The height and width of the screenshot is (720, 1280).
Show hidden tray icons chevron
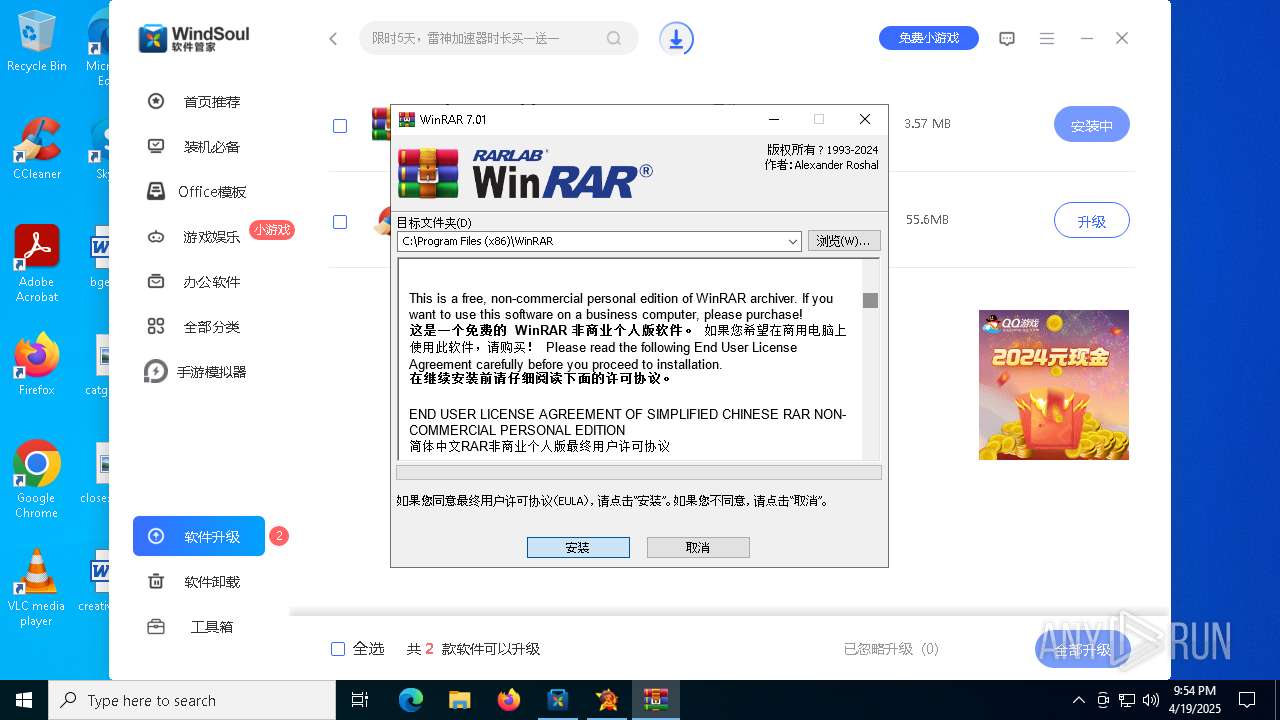pos(1078,700)
